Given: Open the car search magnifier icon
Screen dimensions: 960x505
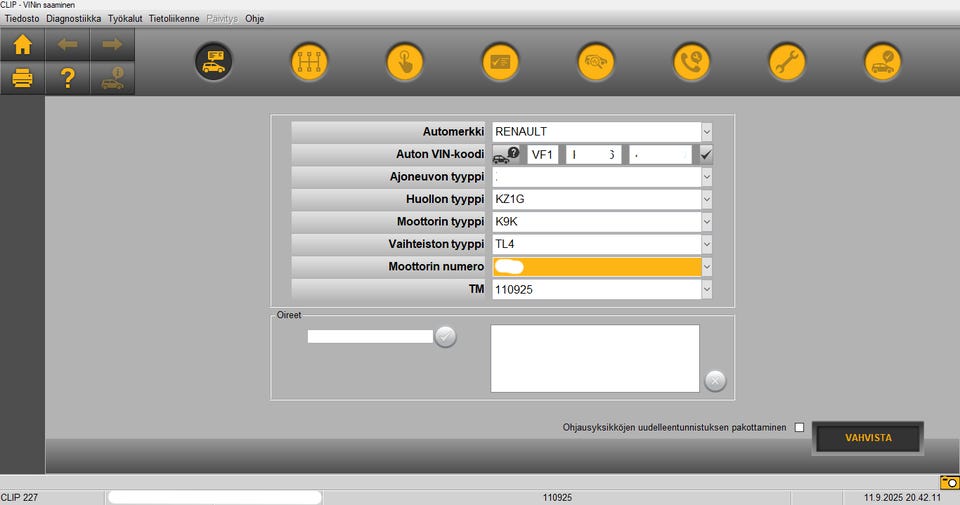Looking at the screenshot, I should 596,61.
